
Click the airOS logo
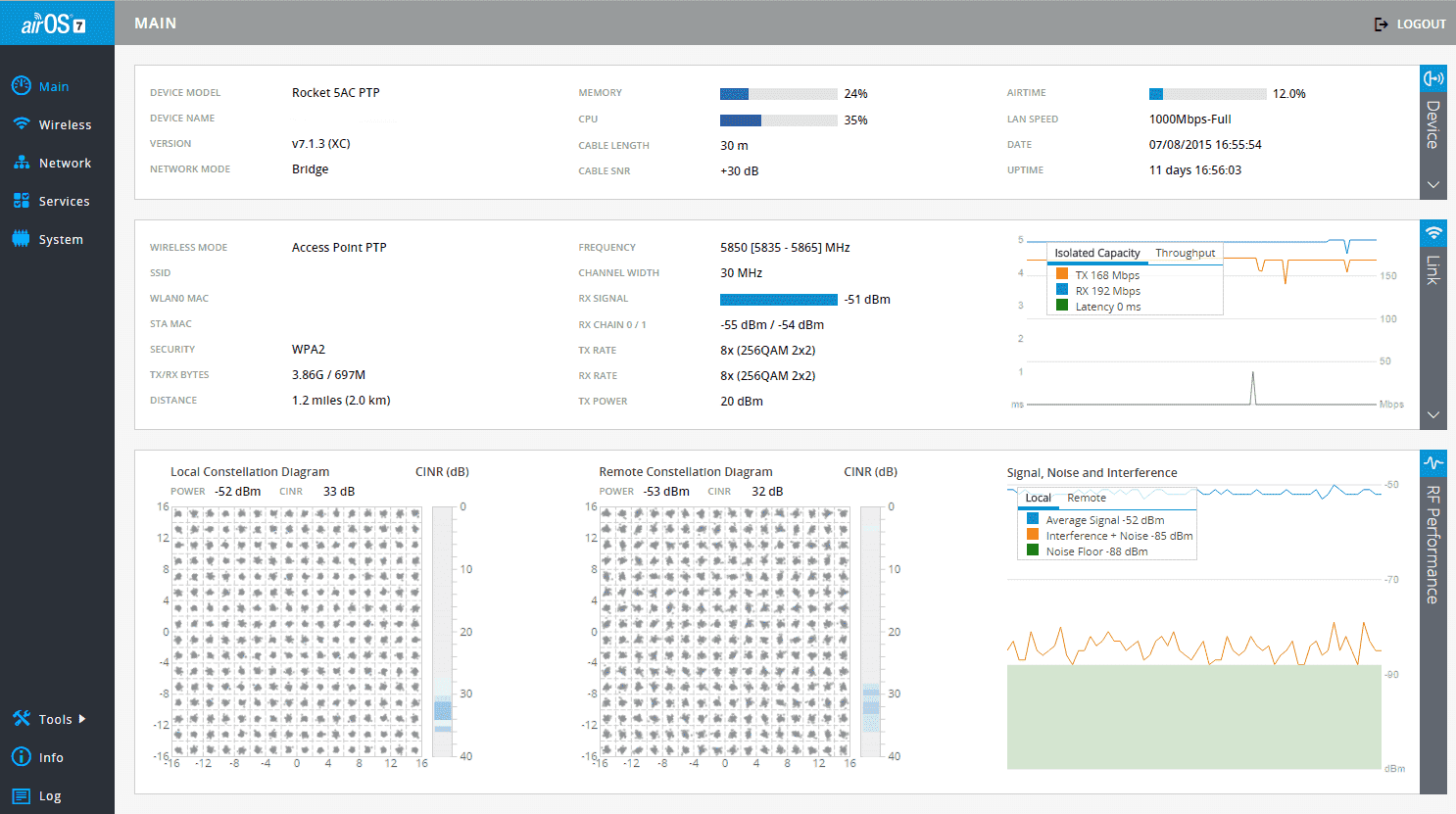tap(56, 24)
